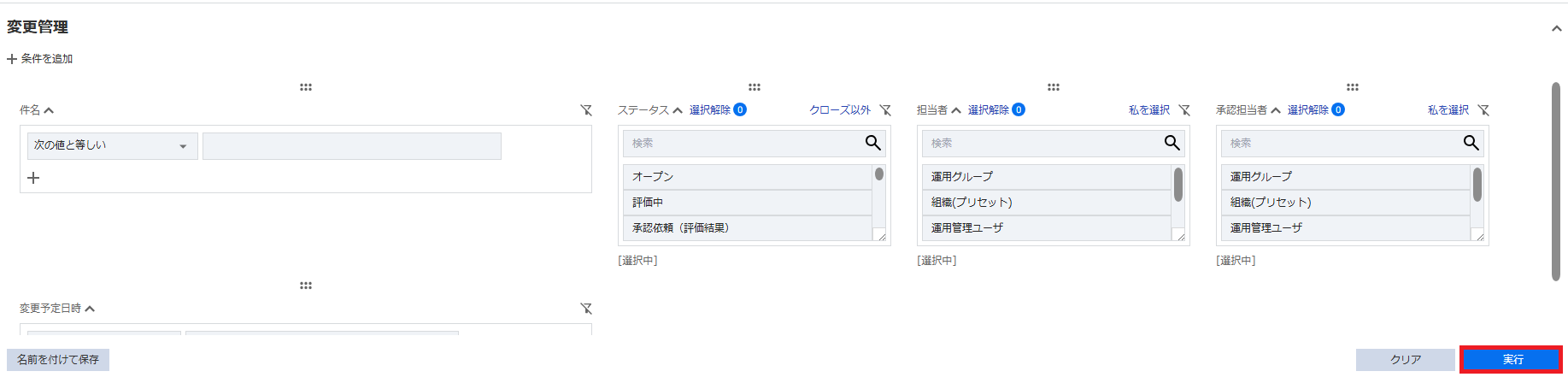Click the 件名 value text field

351,146
